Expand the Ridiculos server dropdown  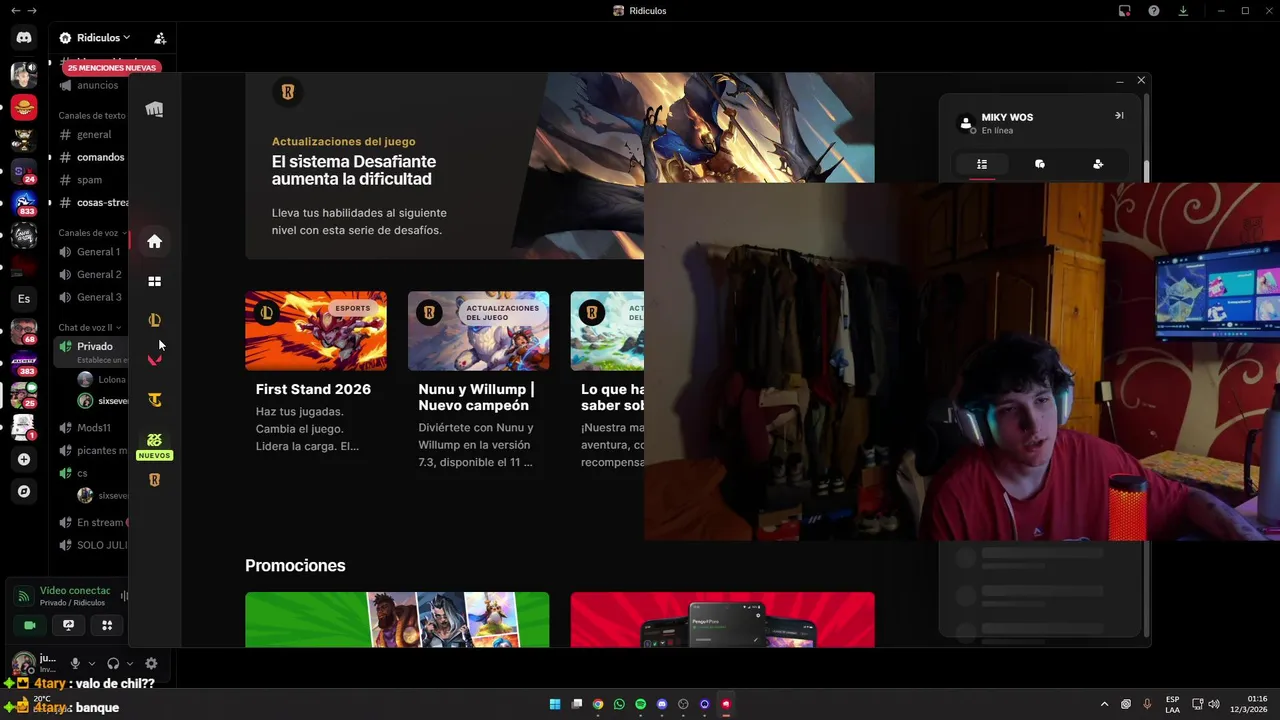coord(95,38)
